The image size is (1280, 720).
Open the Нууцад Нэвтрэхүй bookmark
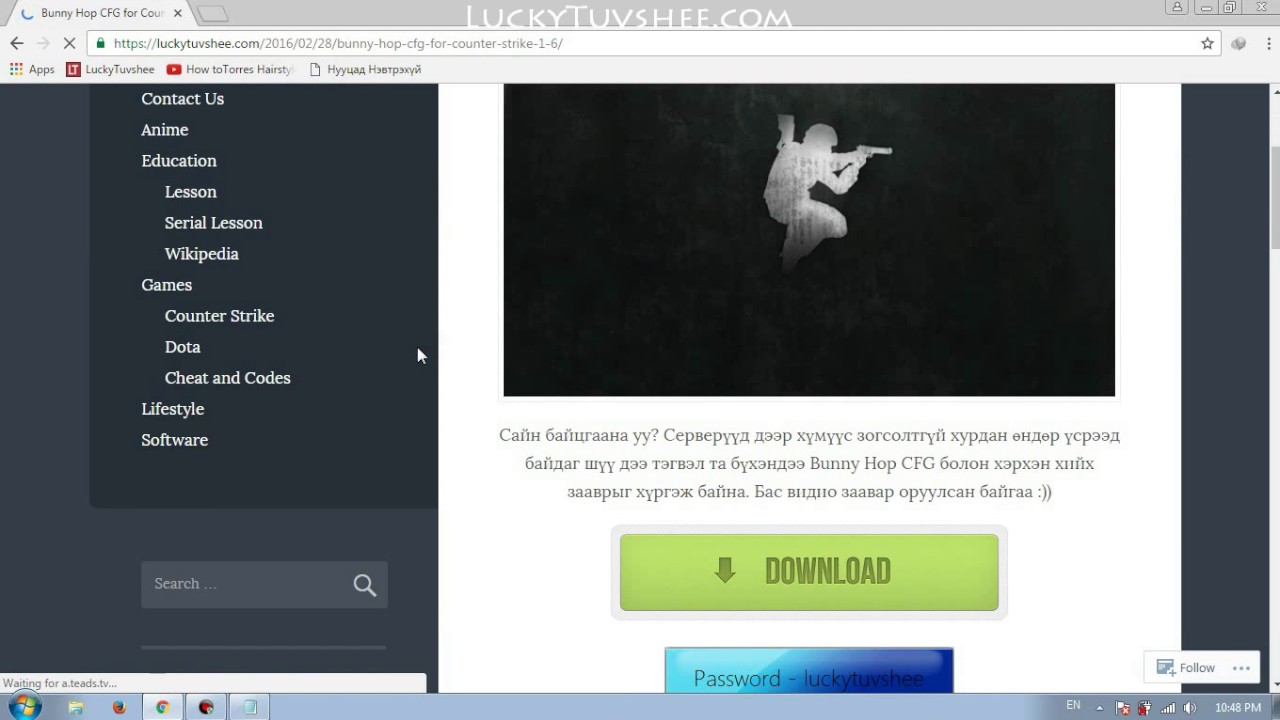pos(365,69)
